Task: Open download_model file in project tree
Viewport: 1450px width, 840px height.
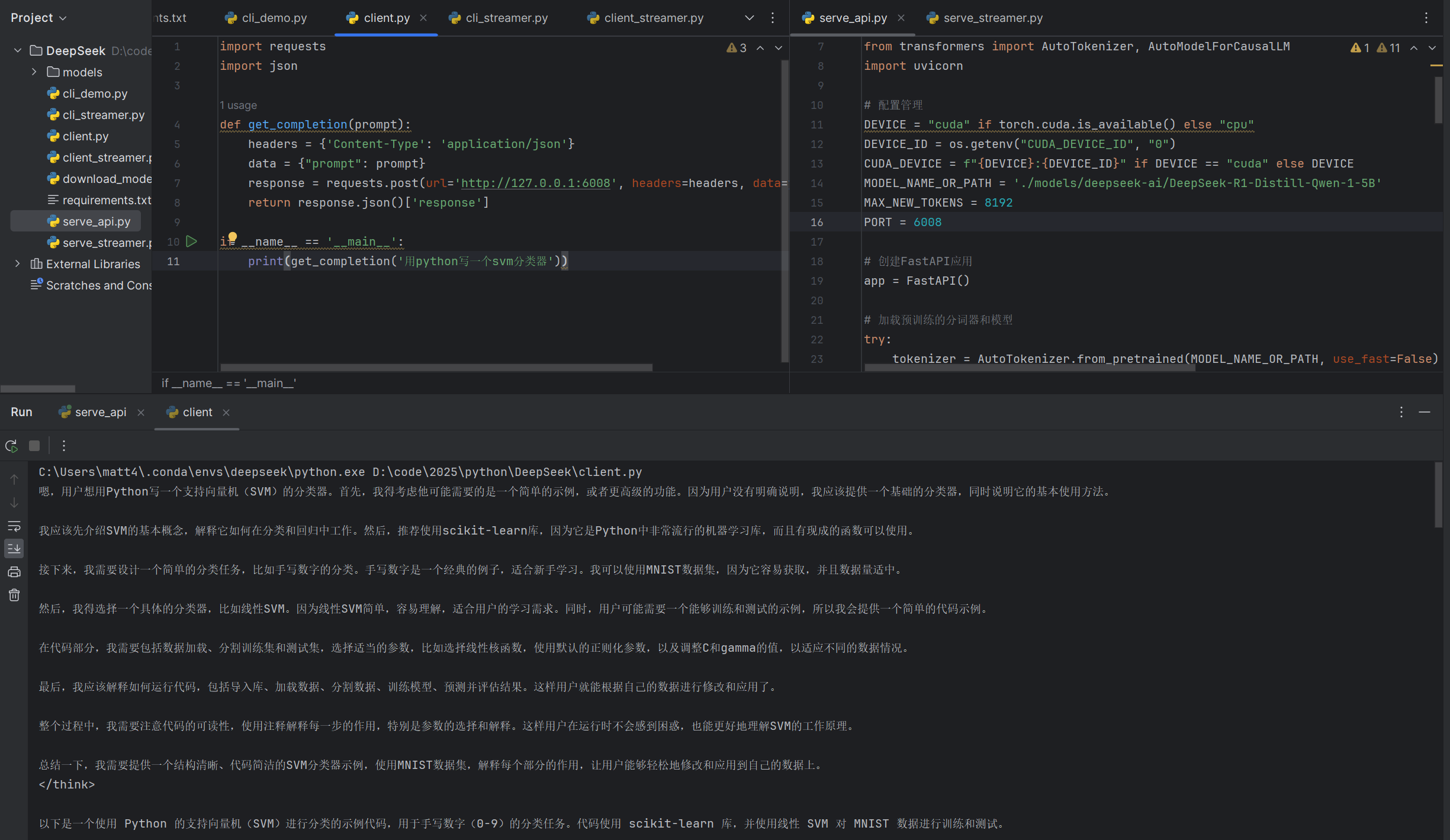Action: tap(107, 179)
